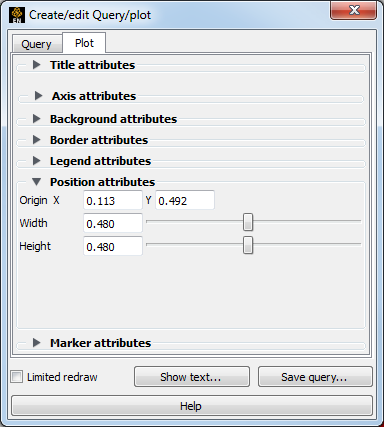Click the Height slider handle
This screenshot has height=427, width=384.
[x=248, y=245]
